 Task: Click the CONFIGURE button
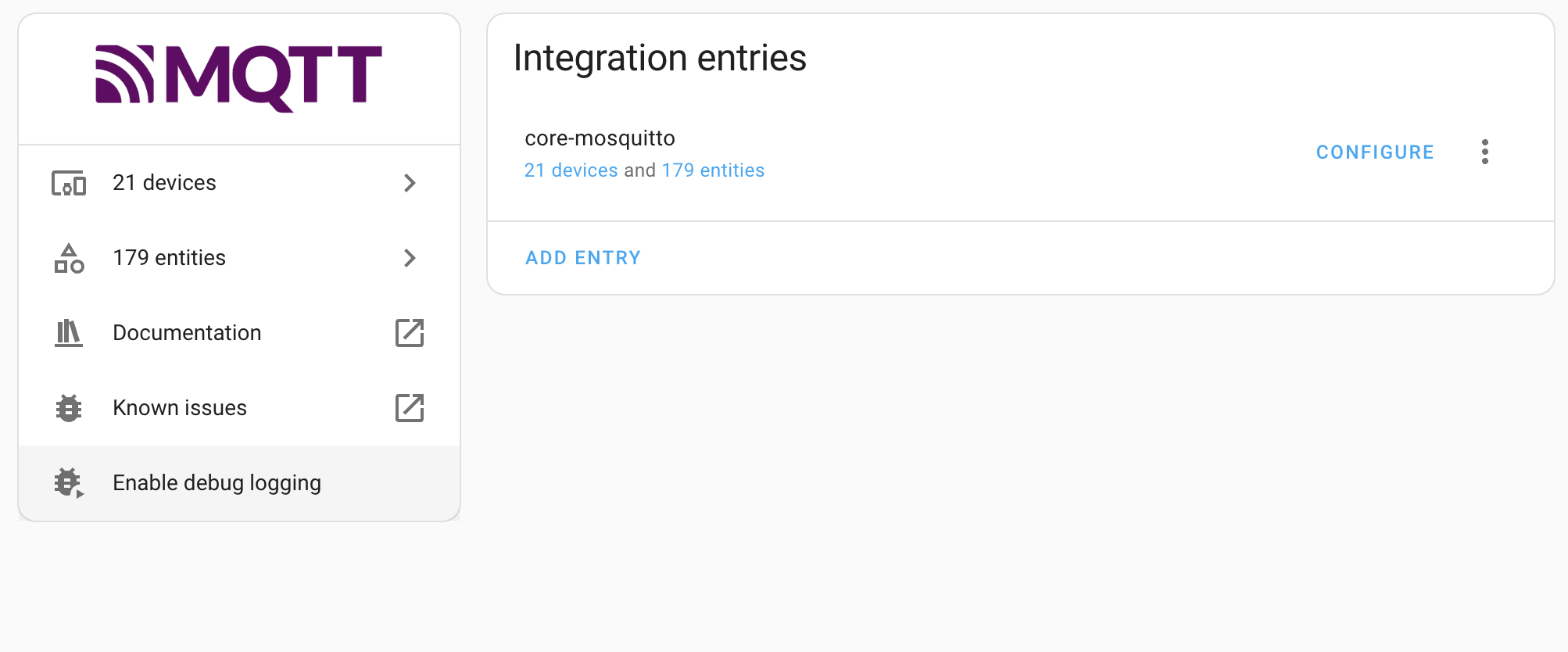click(1375, 152)
